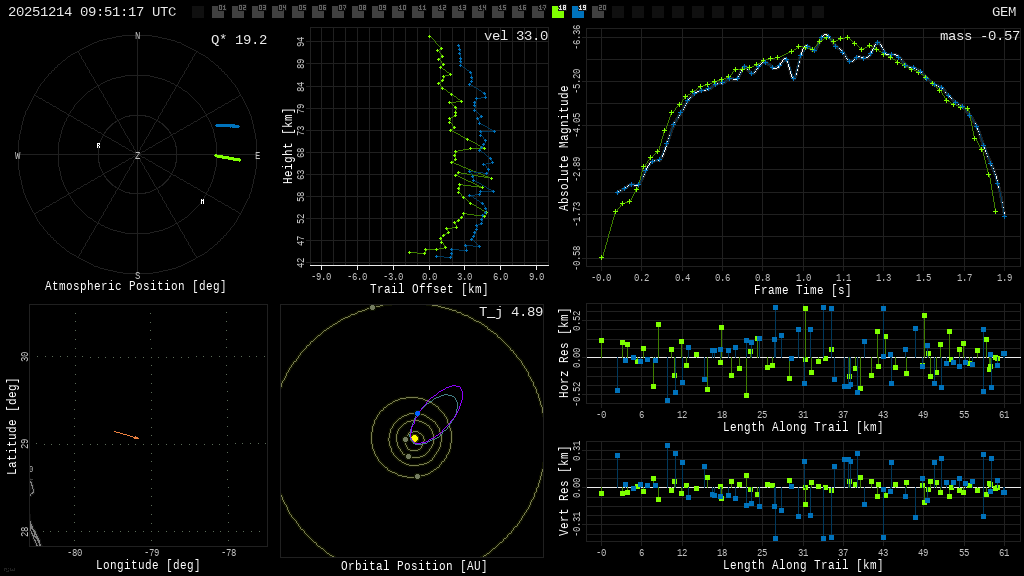Click the GEM shower label

pos(1003,12)
